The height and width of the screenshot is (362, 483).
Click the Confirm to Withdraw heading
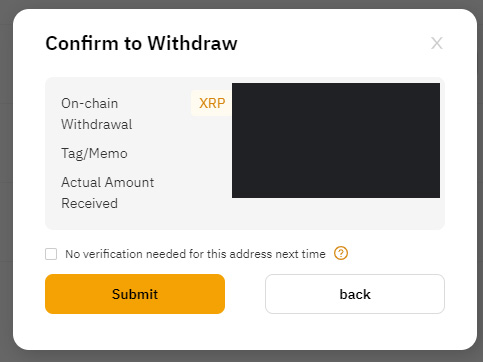(x=141, y=43)
